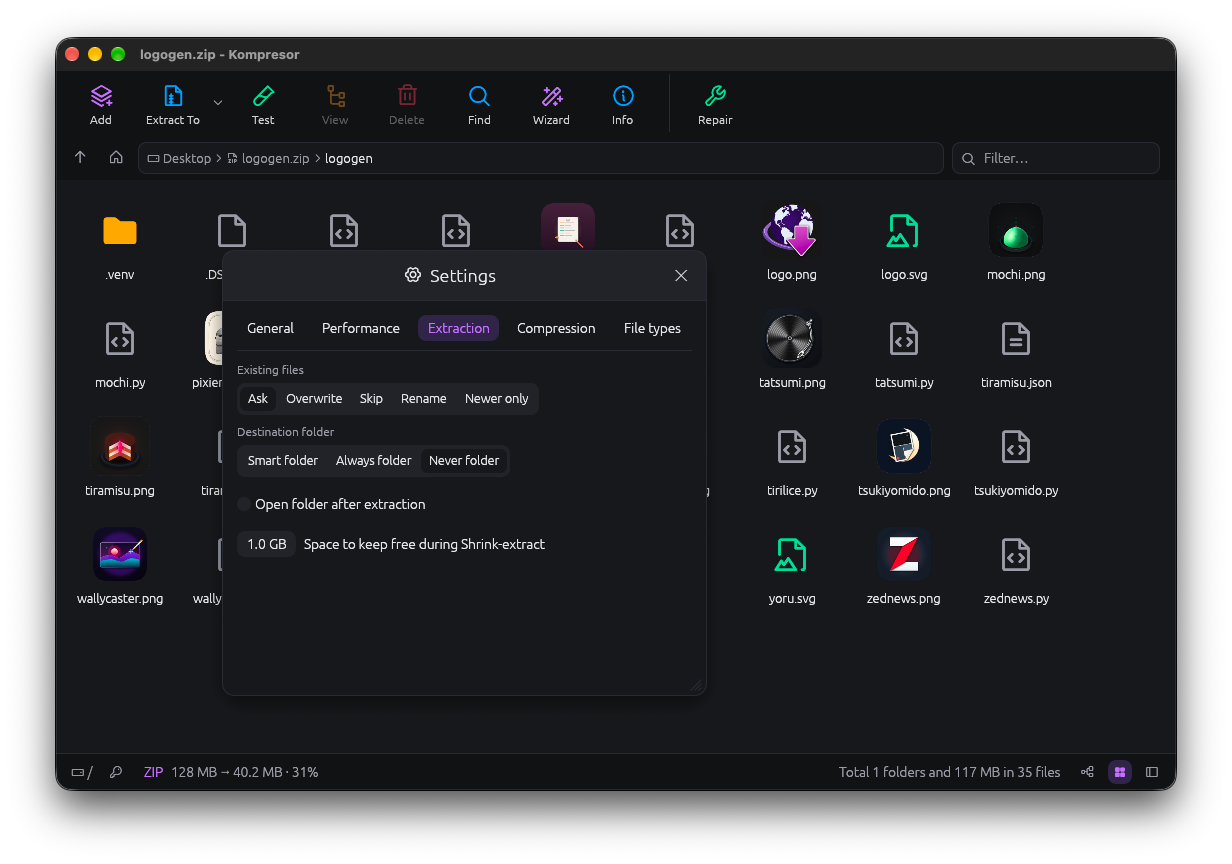This screenshot has width=1232, height=864.
Task: Click the Extract To toolbar icon
Action: point(173,97)
